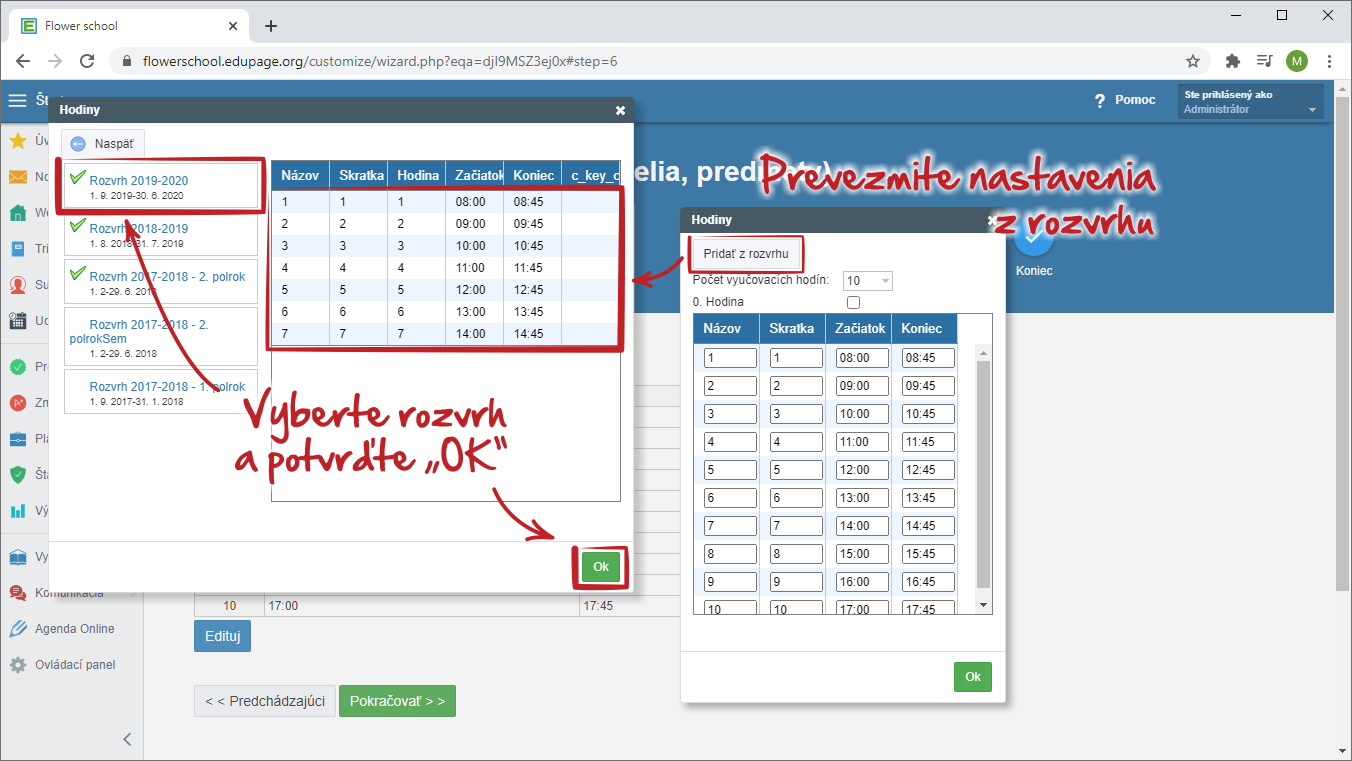Click the hamburger menu icon
This screenshot has width=1352, height=761.
(17, 100)
